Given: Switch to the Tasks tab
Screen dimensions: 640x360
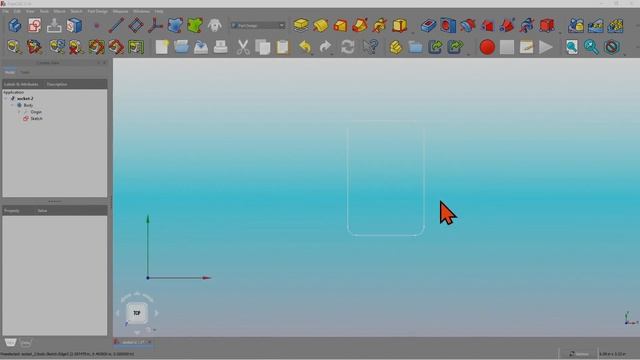Looking at the screenshot, I should [25, 72].
